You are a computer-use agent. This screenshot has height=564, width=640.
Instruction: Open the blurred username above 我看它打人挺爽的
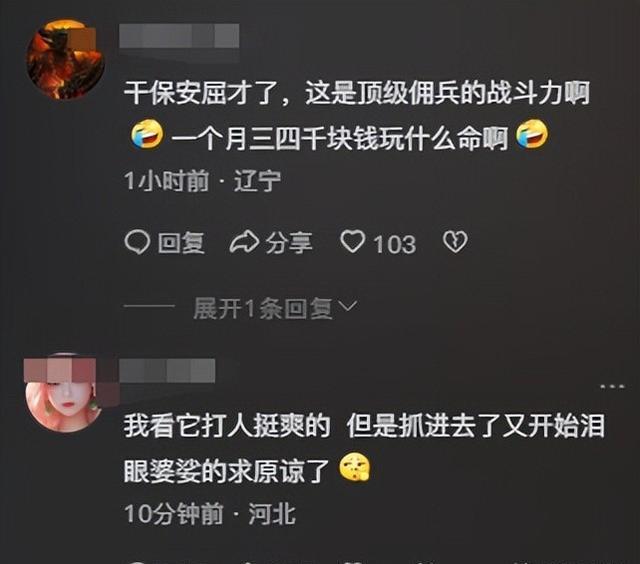click(x=167, y=371)
